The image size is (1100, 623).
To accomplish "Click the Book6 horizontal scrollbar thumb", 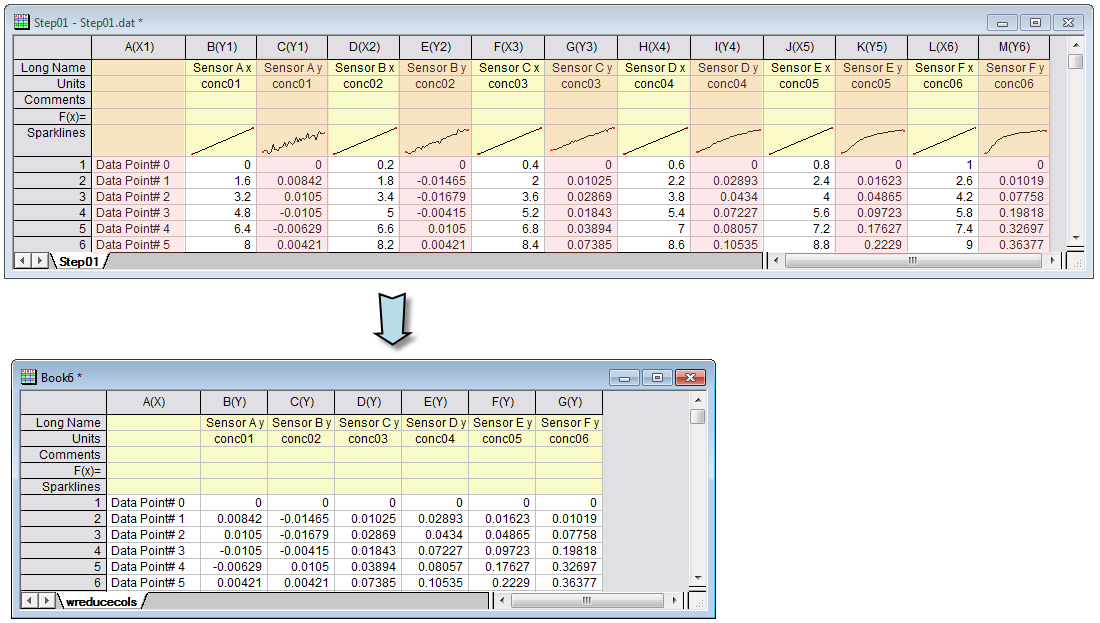I will [587, 601].
